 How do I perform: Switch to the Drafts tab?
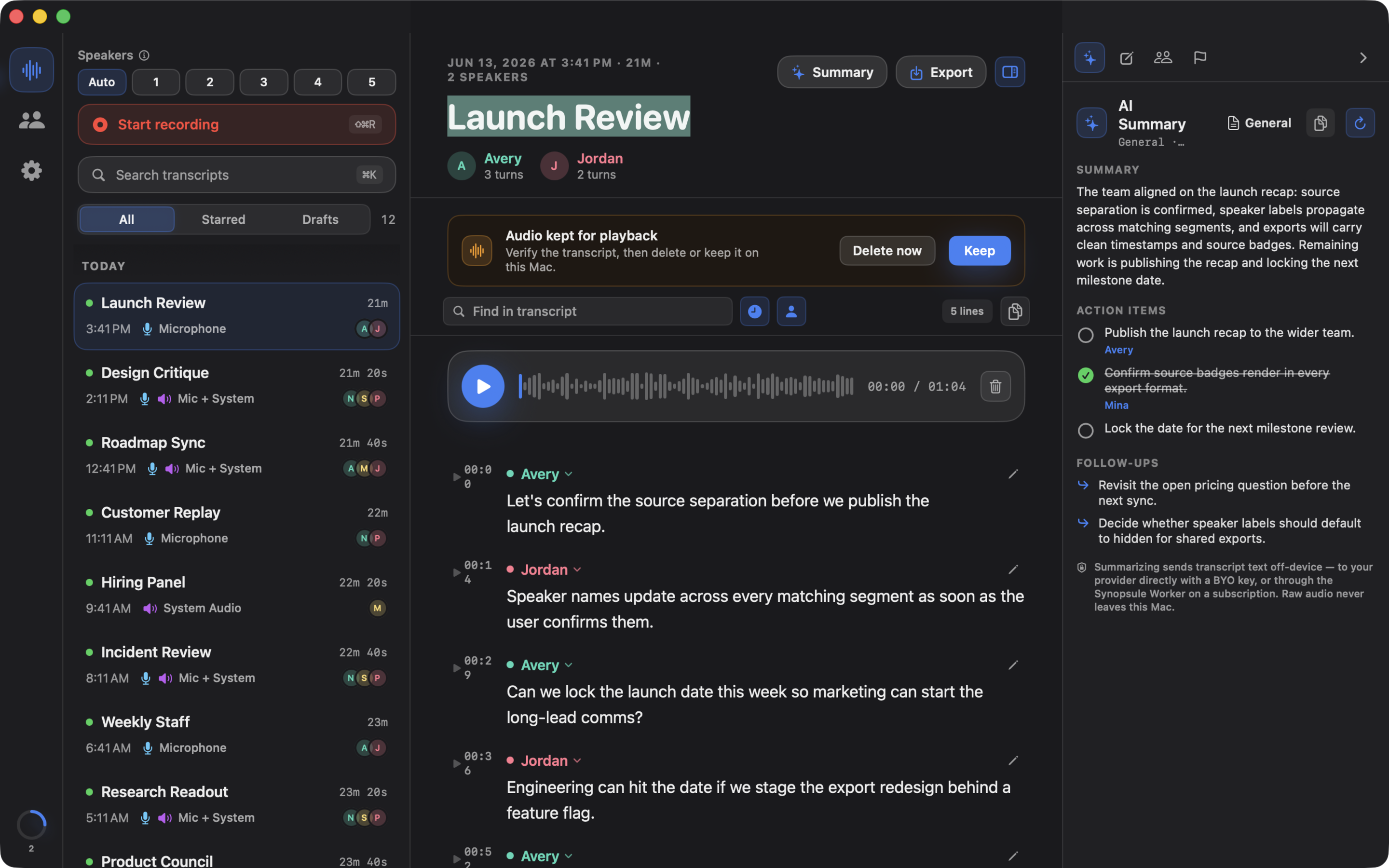click(x=320, y=219)
